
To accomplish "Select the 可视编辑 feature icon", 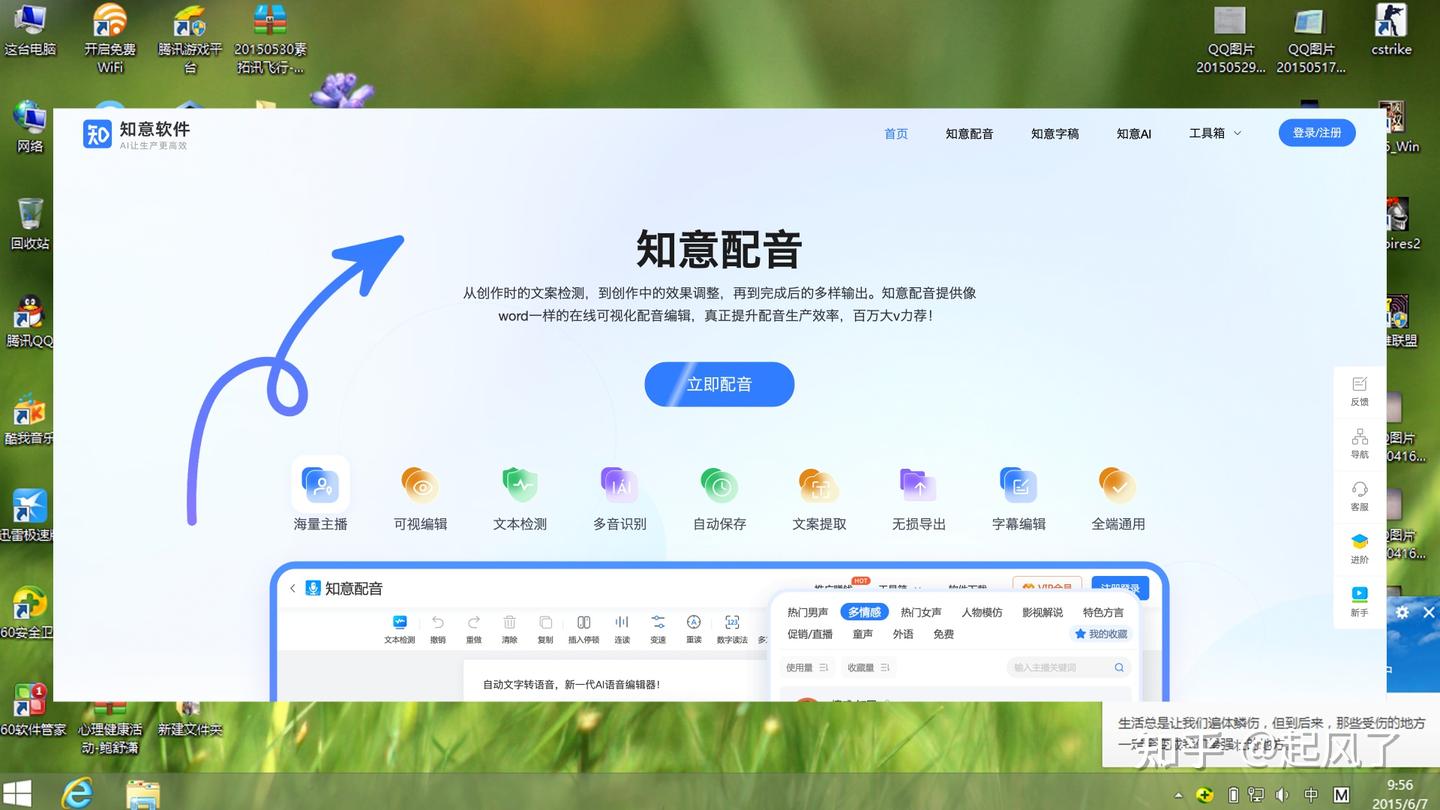I will (x=420, y=486).
